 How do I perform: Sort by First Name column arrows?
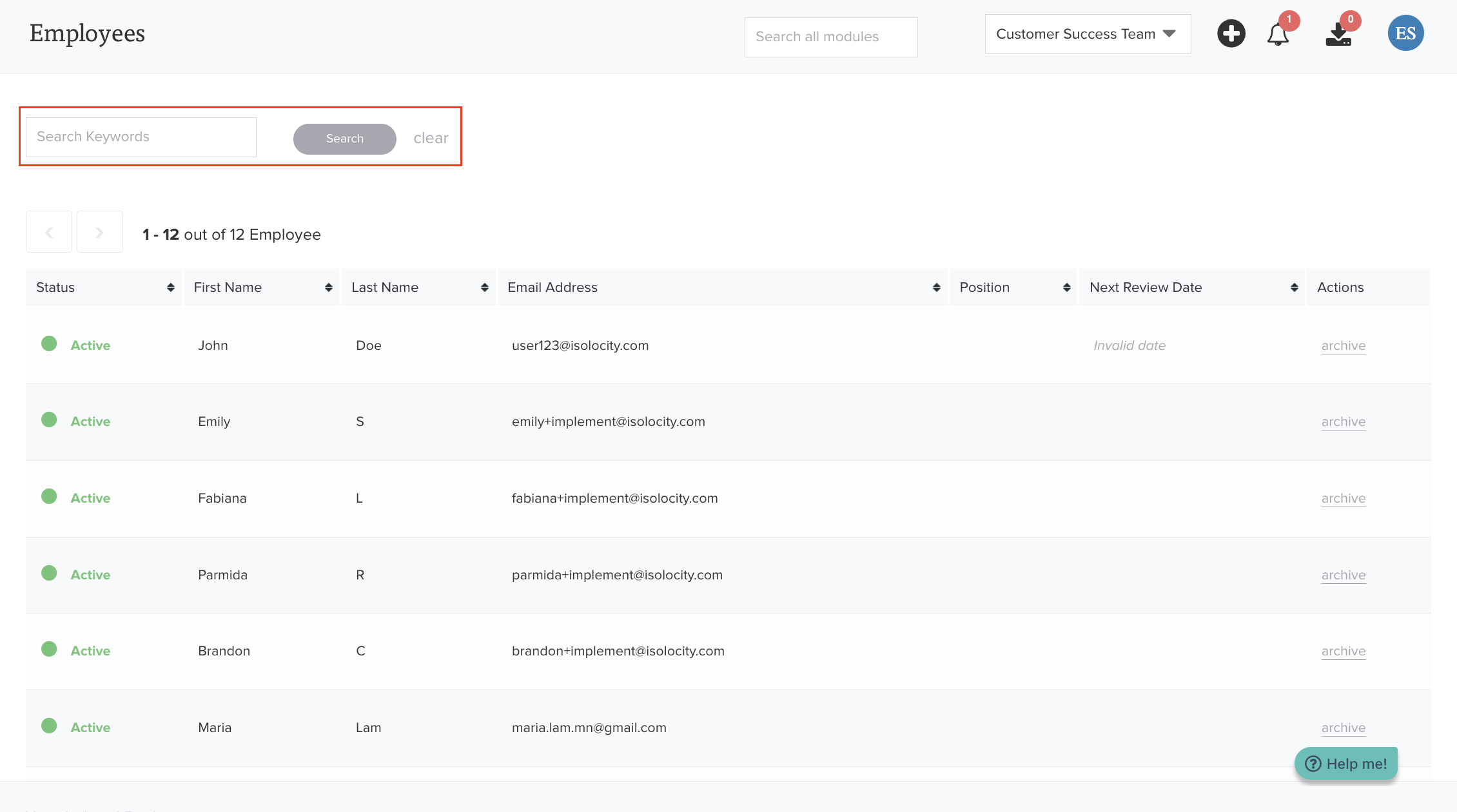point(328,287)
